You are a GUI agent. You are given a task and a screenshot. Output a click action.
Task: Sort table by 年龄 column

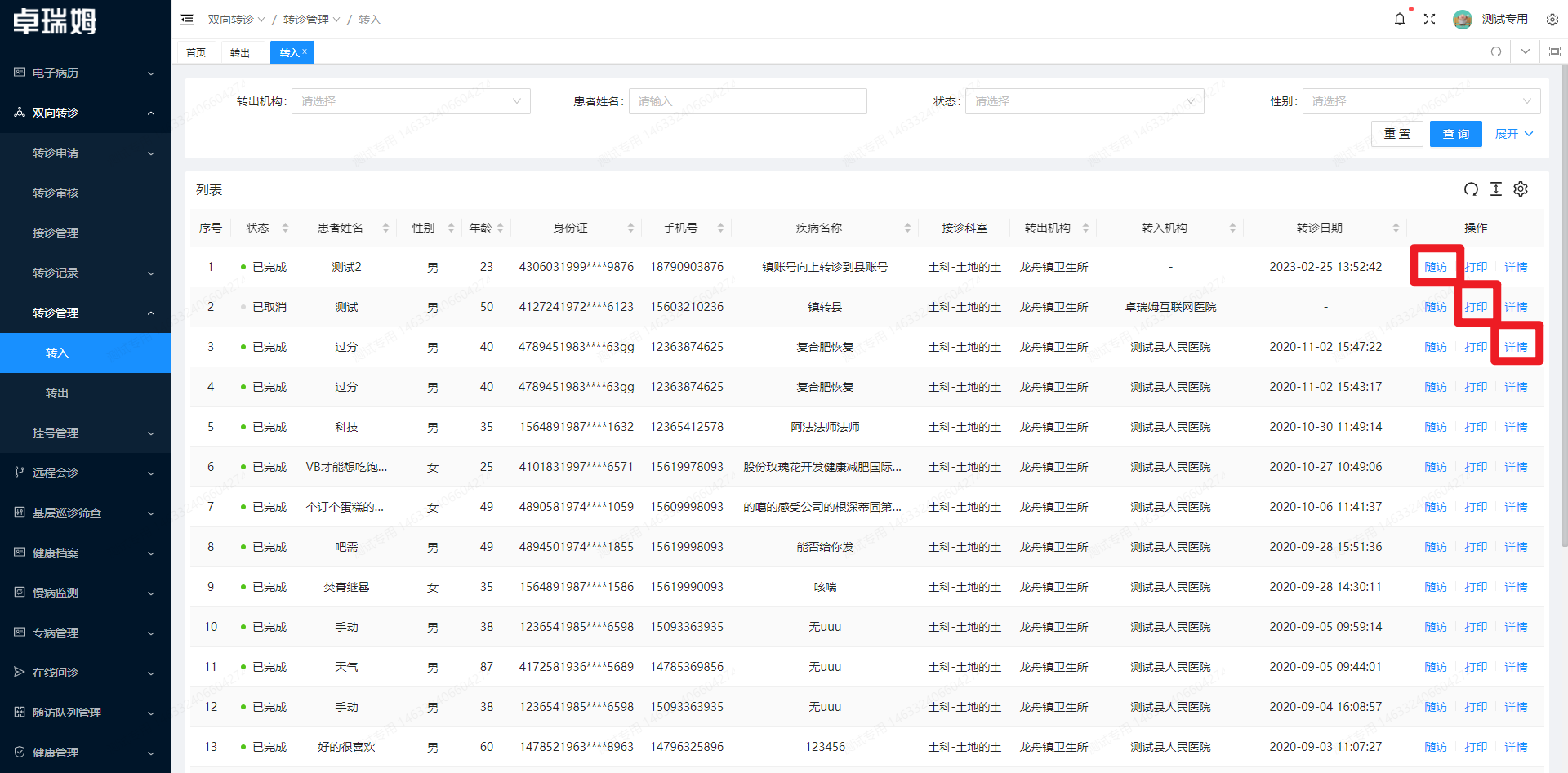pyautogui.click(x=486, y=228)
